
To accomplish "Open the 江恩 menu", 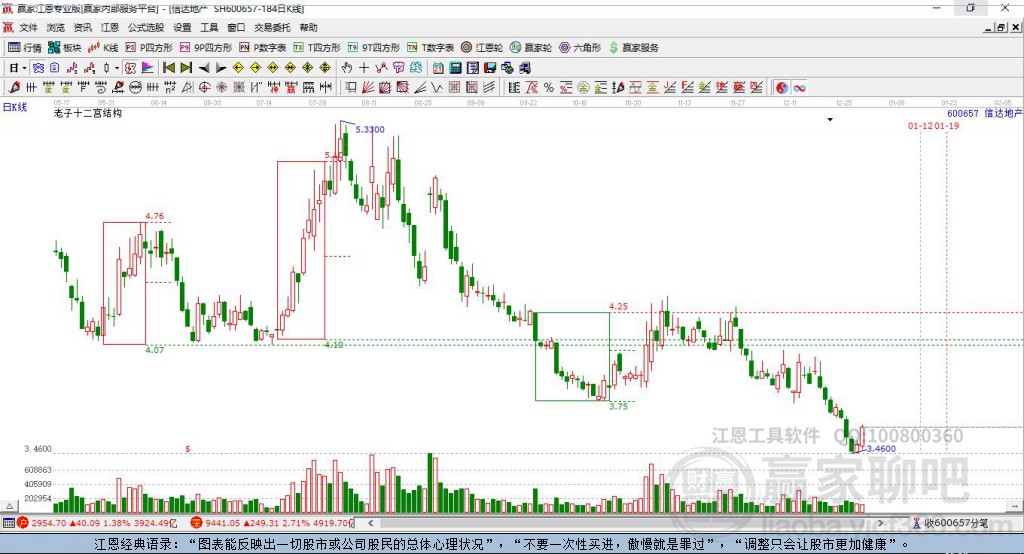I will tap(110, 27).
